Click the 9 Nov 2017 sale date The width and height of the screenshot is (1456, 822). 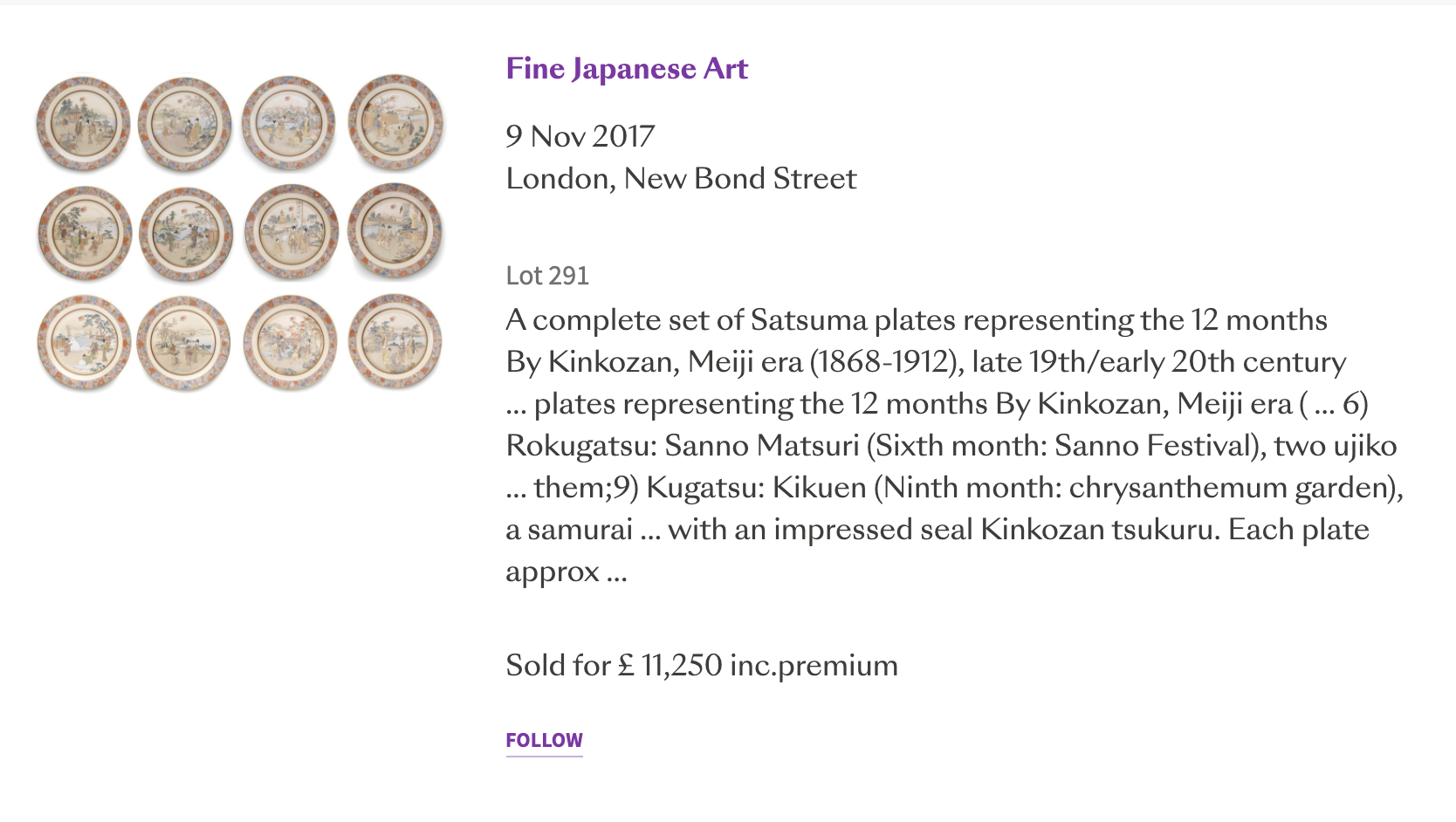coord(580,136)
